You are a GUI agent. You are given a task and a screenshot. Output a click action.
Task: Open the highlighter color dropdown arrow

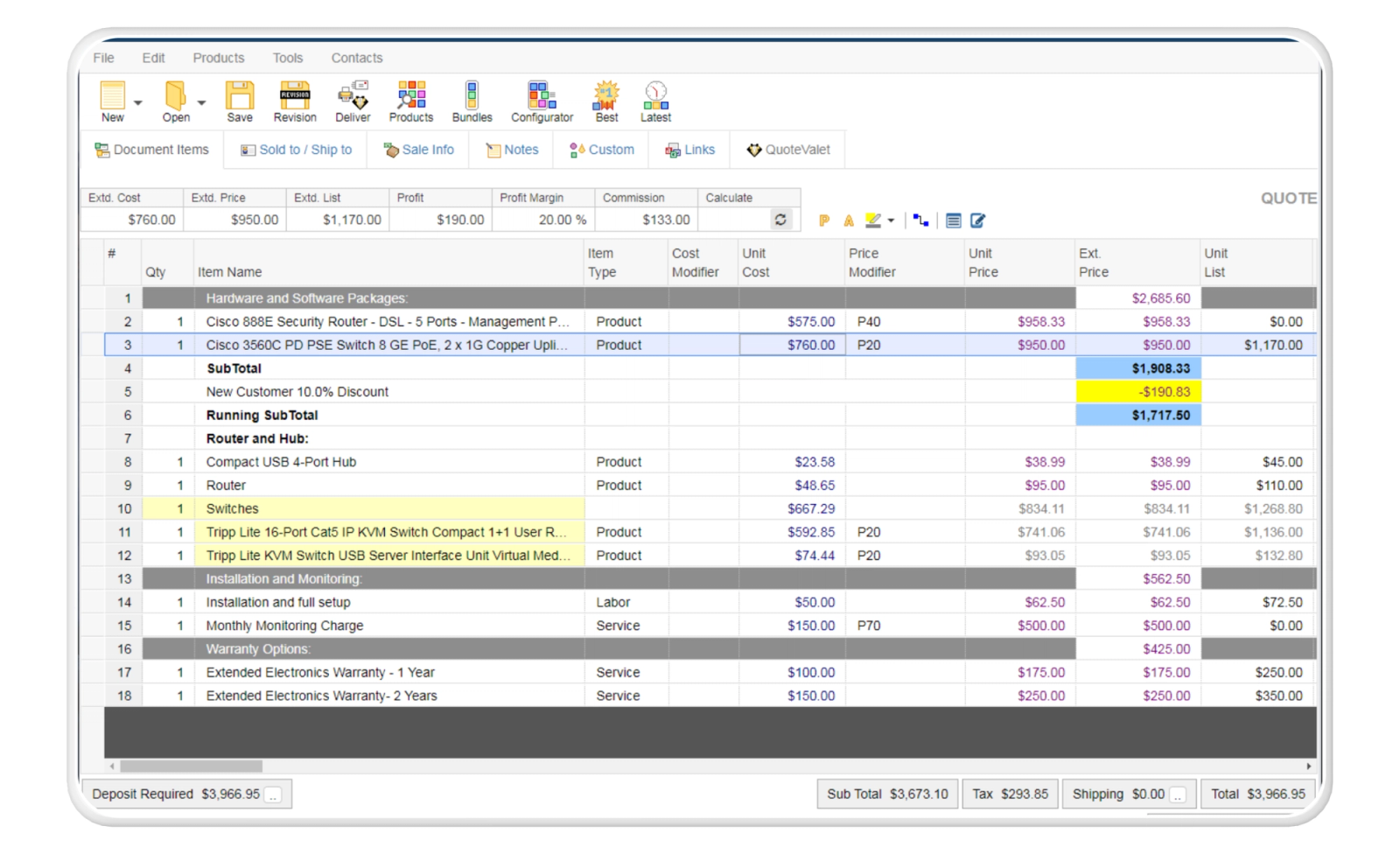coord(891,220)
